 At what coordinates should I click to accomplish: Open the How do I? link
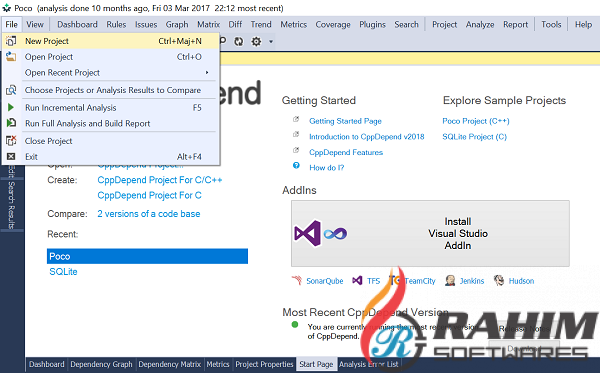pyautogui.click(x=326, y=168)
